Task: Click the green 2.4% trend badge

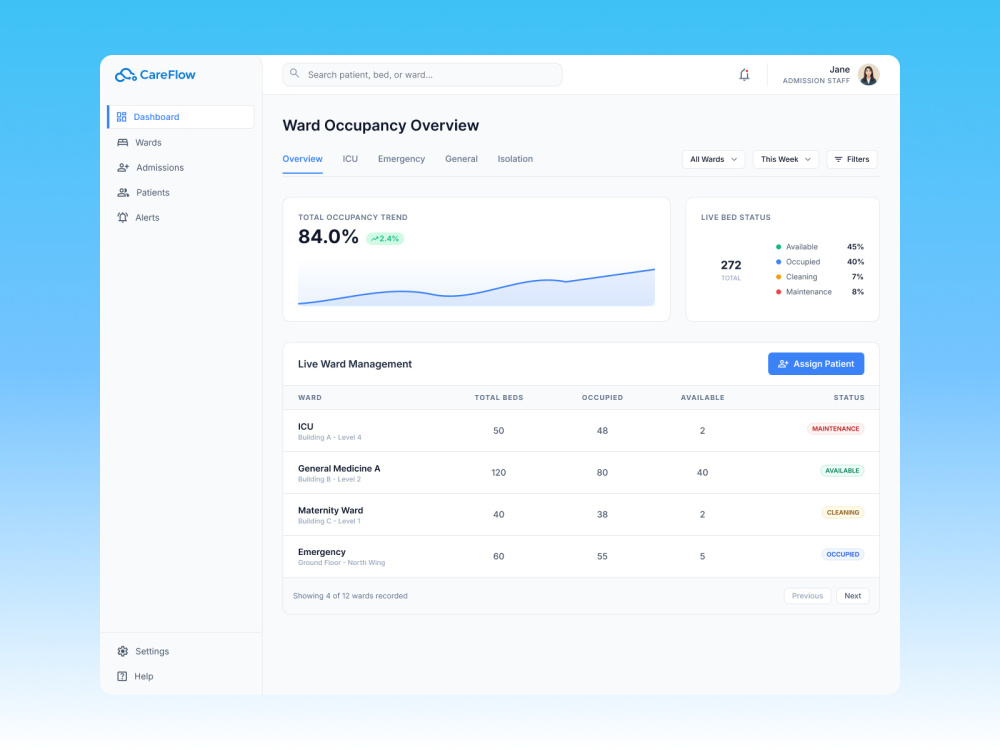Action: tap(385, 239)
